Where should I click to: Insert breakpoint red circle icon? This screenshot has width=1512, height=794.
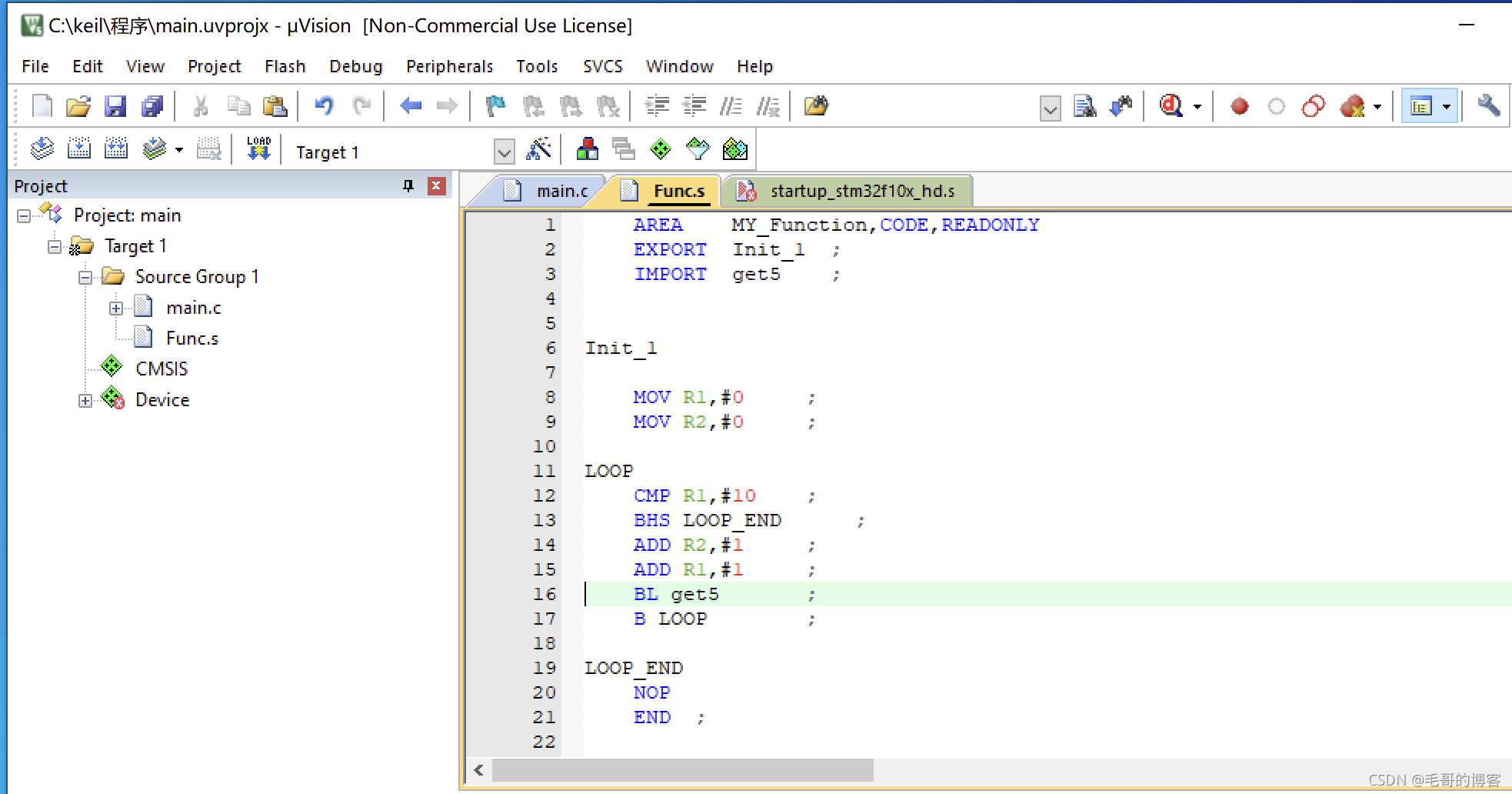(x=1239, y=106)
